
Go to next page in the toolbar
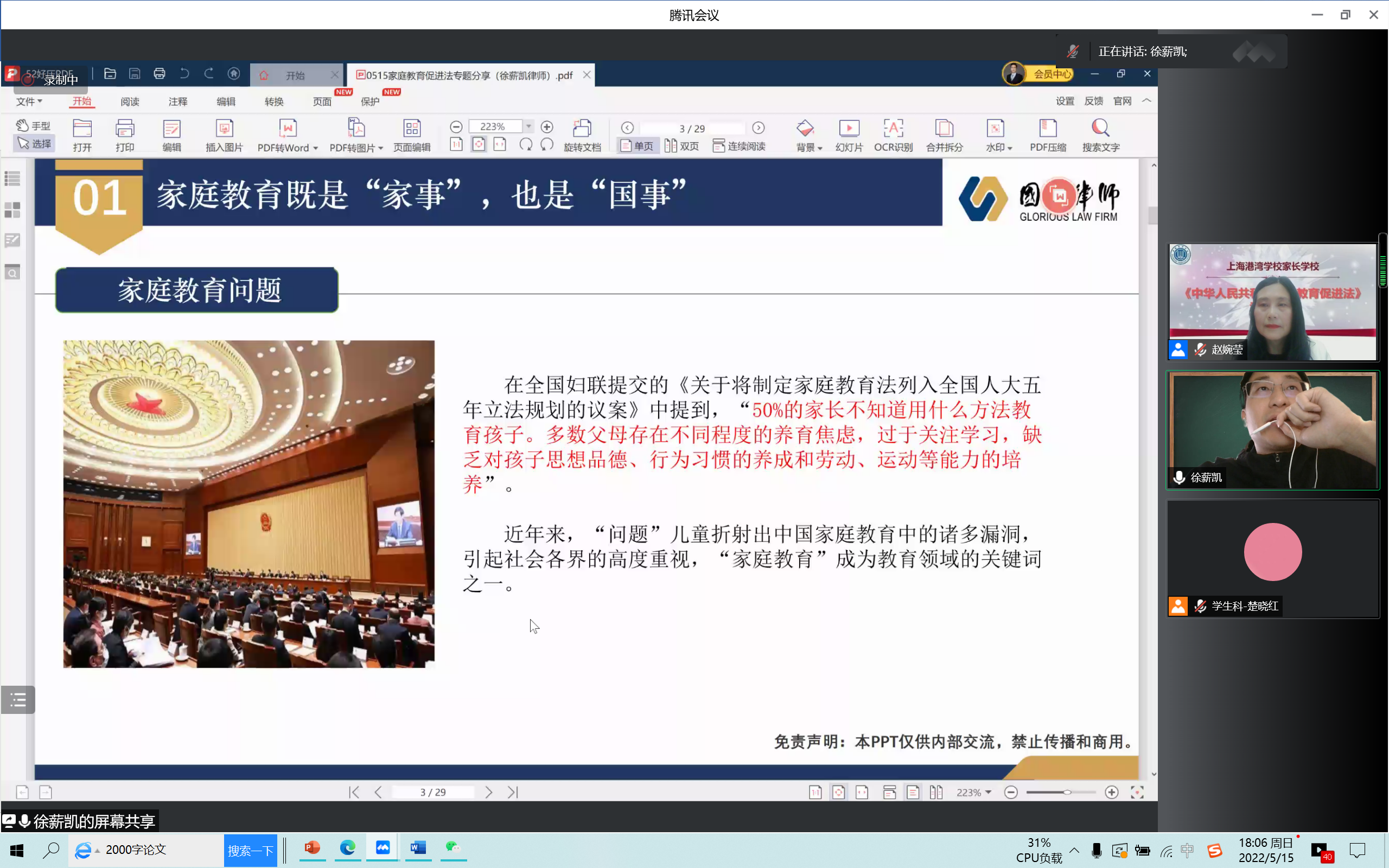click(x=758, y=127)
